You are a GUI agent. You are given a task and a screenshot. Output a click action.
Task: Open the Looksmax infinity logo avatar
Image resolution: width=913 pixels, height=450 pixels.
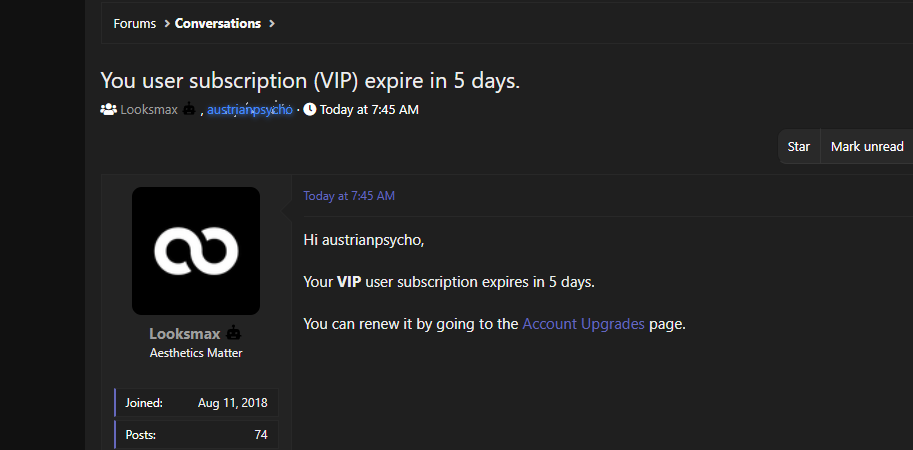(196, 251)
